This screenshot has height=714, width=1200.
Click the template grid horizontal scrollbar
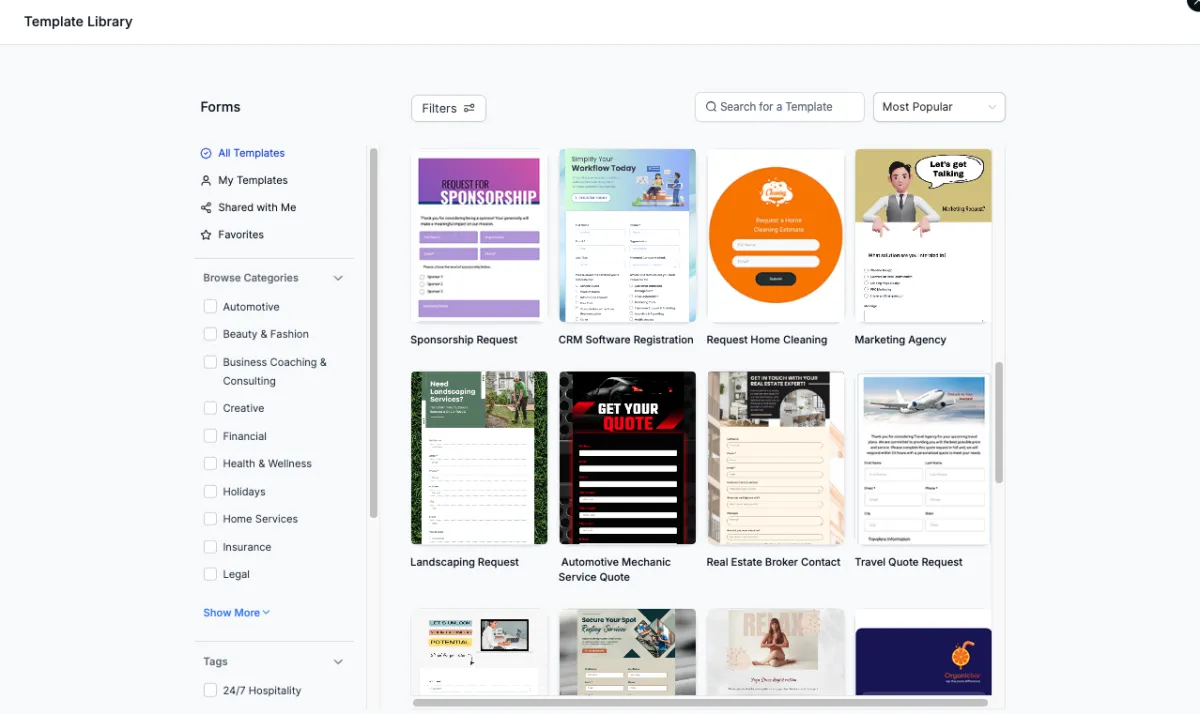coord(700,703)
